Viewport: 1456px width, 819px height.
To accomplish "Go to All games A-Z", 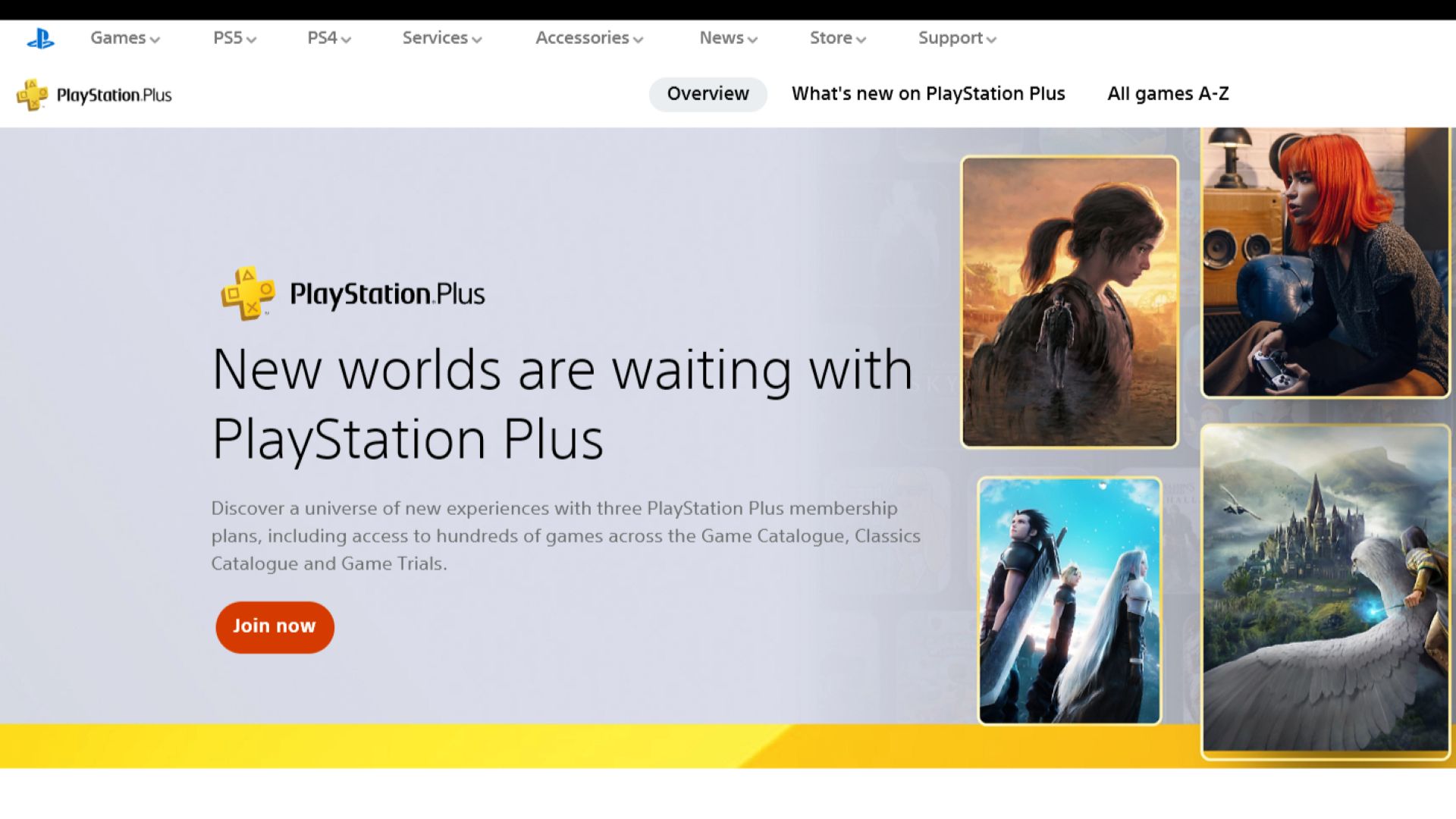I will click(x=1168, y=94).
